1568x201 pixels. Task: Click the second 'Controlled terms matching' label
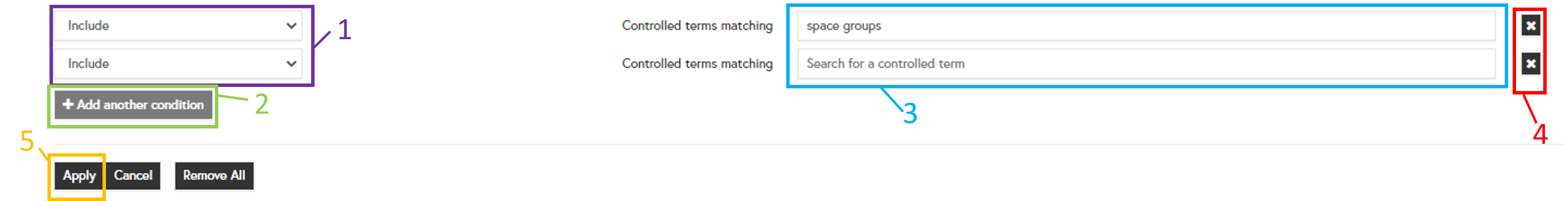point(697,63)
